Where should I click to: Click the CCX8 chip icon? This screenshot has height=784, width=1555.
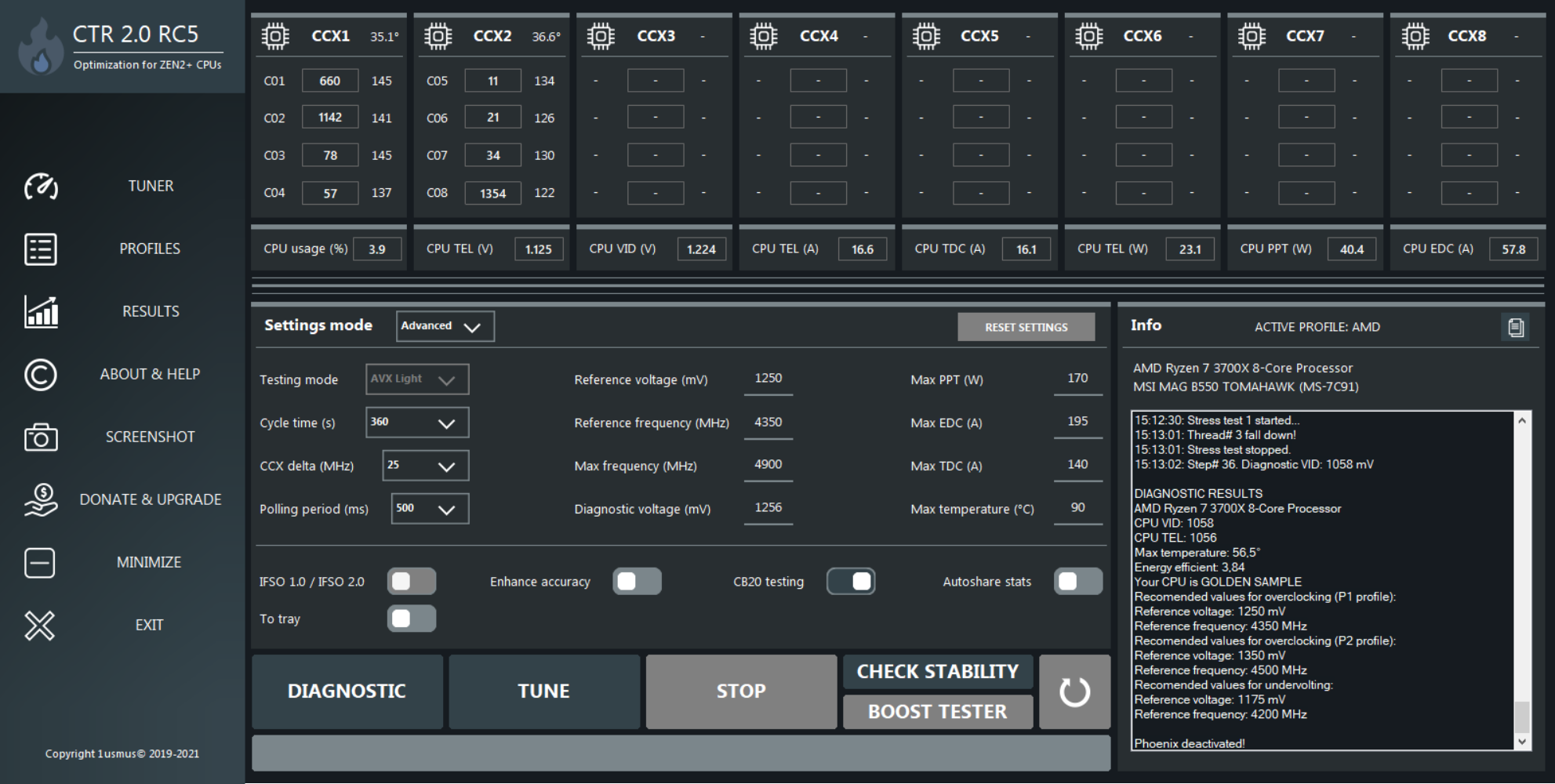tap(1415, 36)
